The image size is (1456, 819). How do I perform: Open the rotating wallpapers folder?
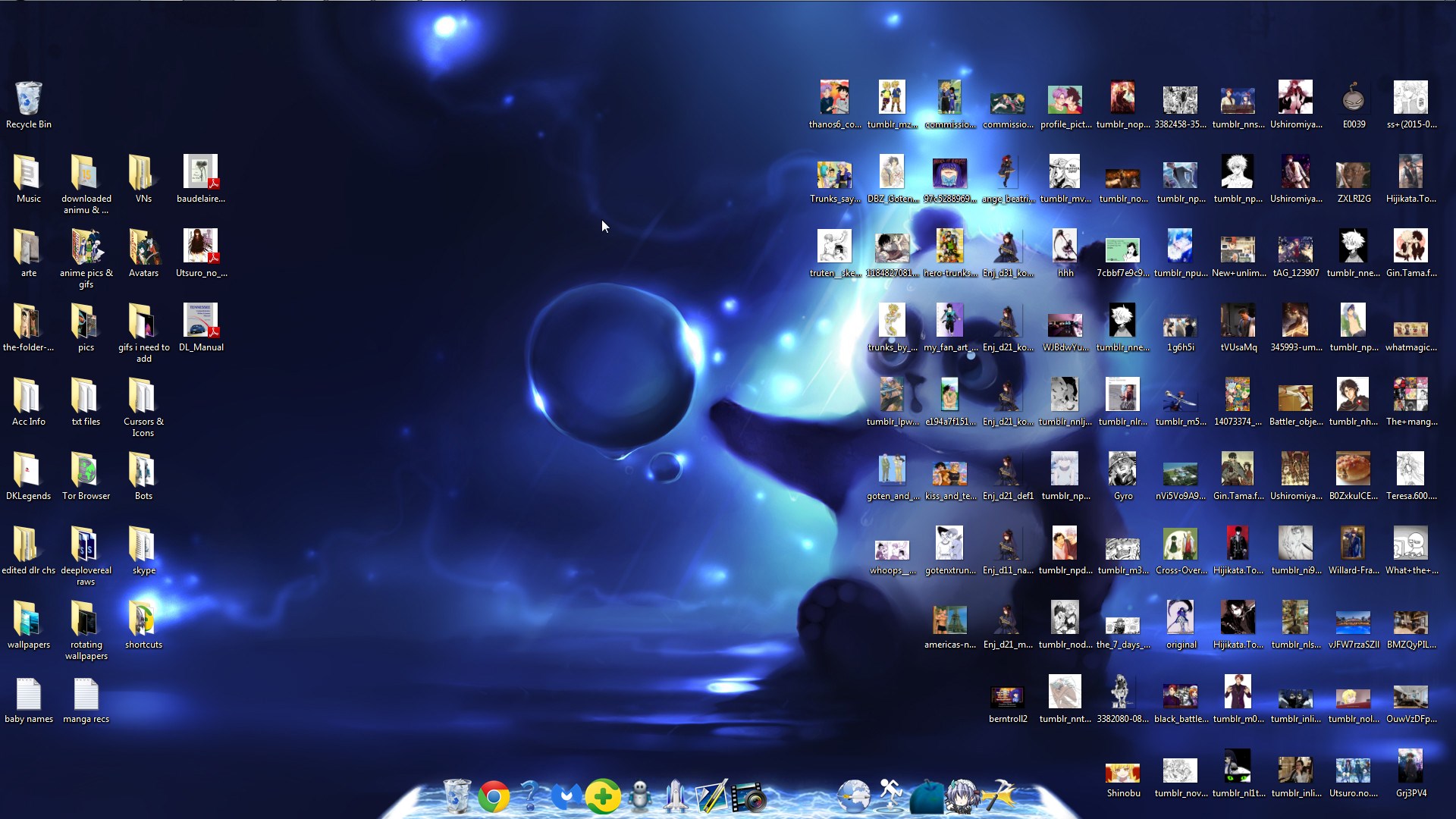point(86,630)
